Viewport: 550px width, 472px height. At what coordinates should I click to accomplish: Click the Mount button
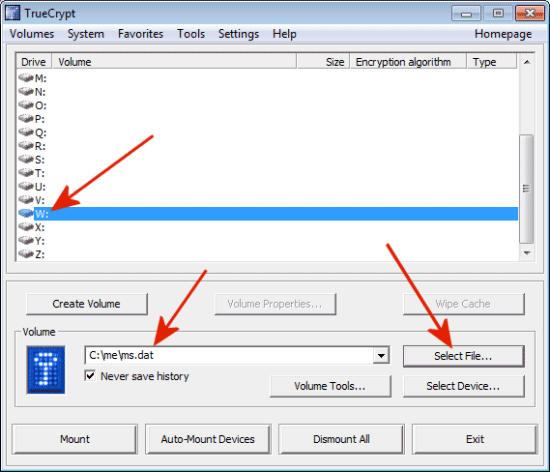(75, 439)
